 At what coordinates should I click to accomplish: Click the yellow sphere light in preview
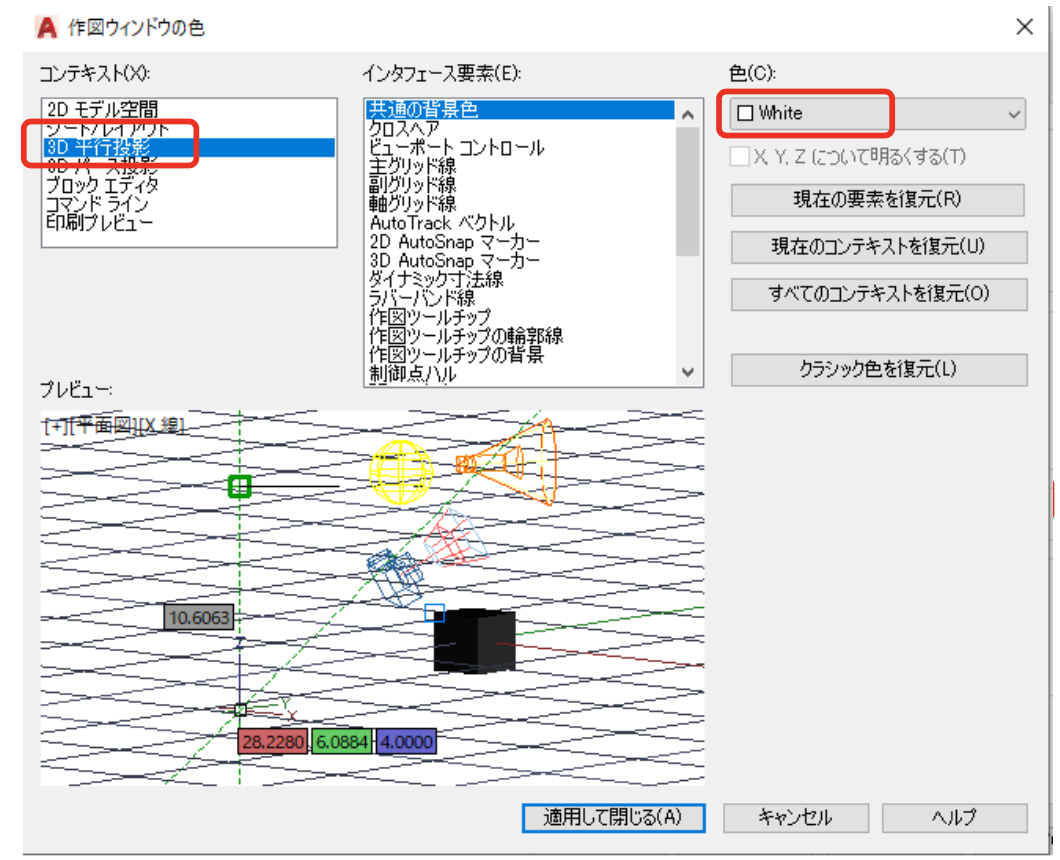(400, 471)
